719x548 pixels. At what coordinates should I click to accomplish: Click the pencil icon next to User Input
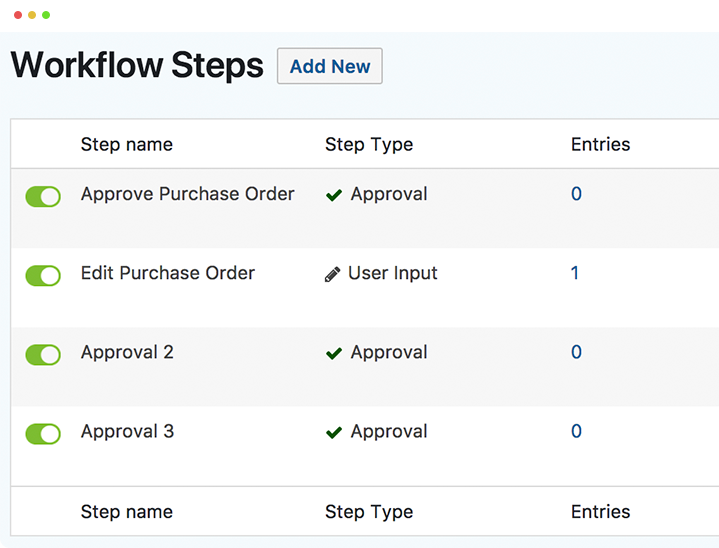[333, 274]
